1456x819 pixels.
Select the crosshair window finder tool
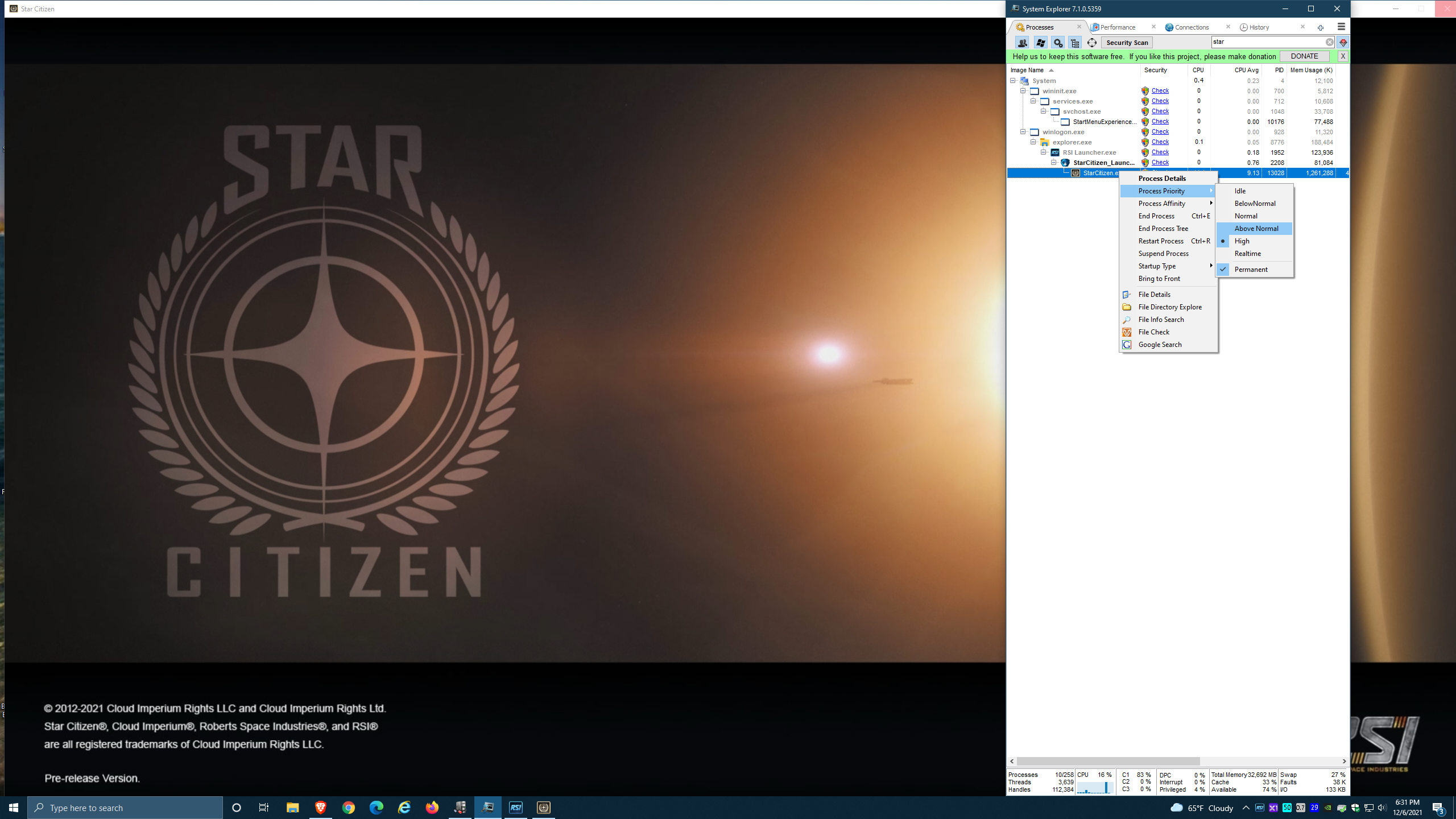[1092, 43]
